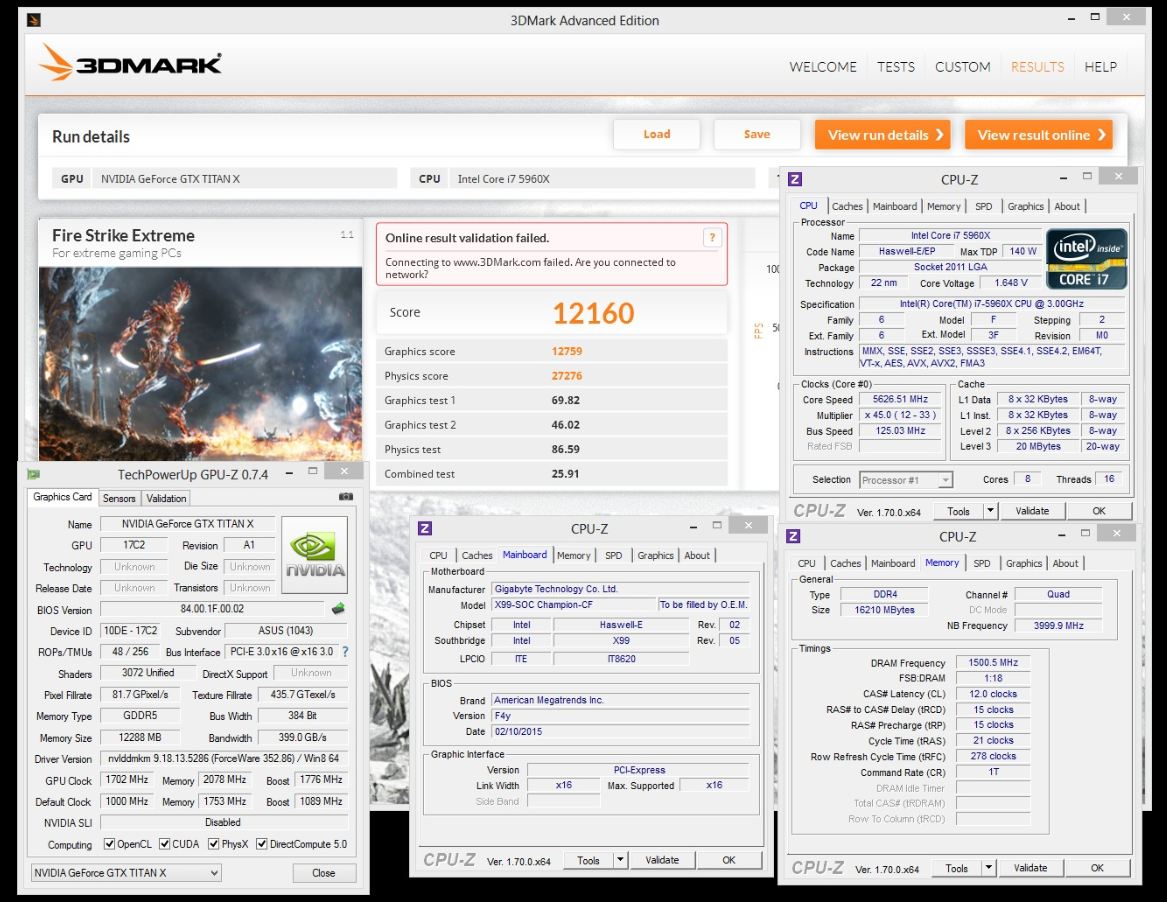Click OK in the CPU-Z Memory window

tap(1097, 868)
